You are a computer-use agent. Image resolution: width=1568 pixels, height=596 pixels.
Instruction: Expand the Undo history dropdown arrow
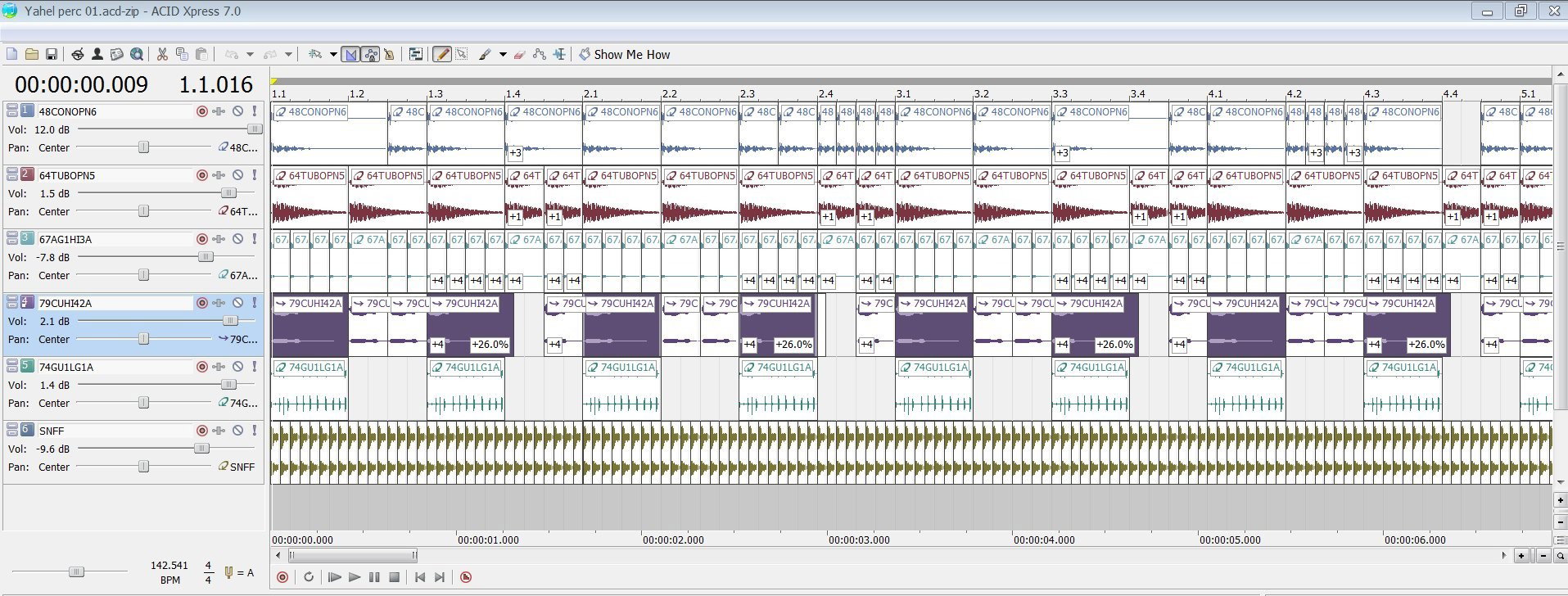(251, 55)
